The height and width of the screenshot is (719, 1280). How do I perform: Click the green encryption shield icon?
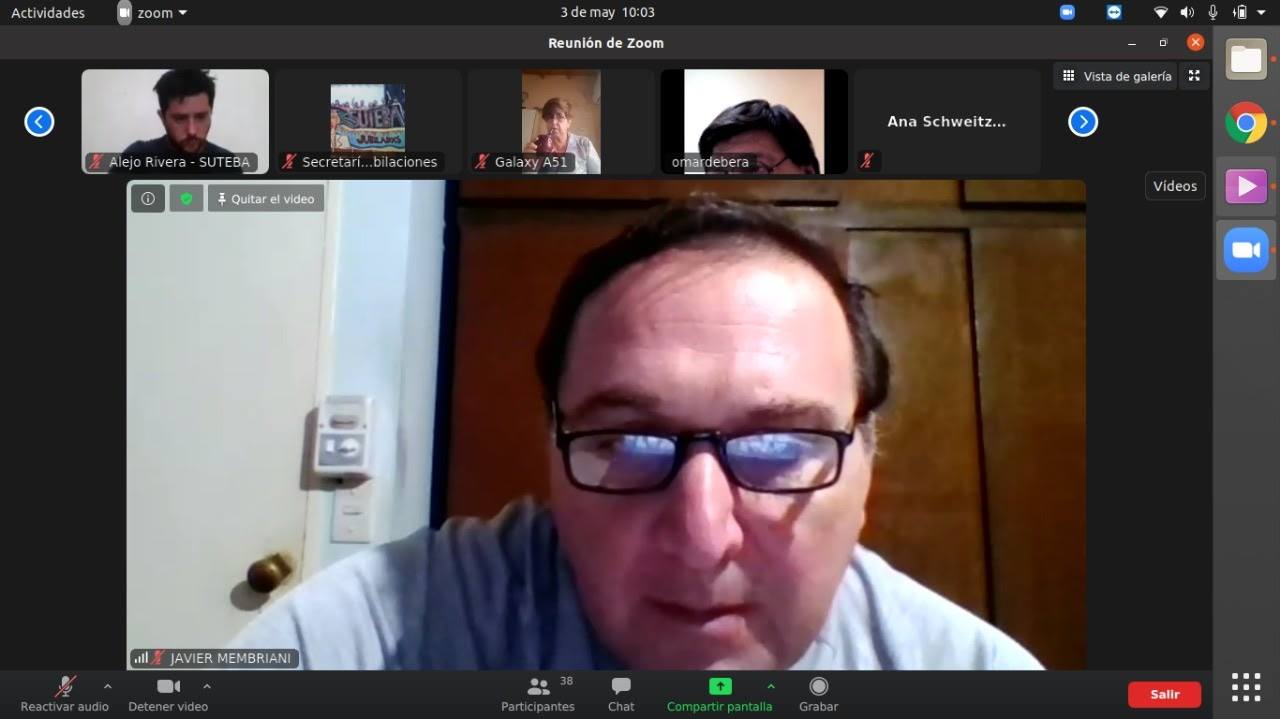[x=186, y=199]
